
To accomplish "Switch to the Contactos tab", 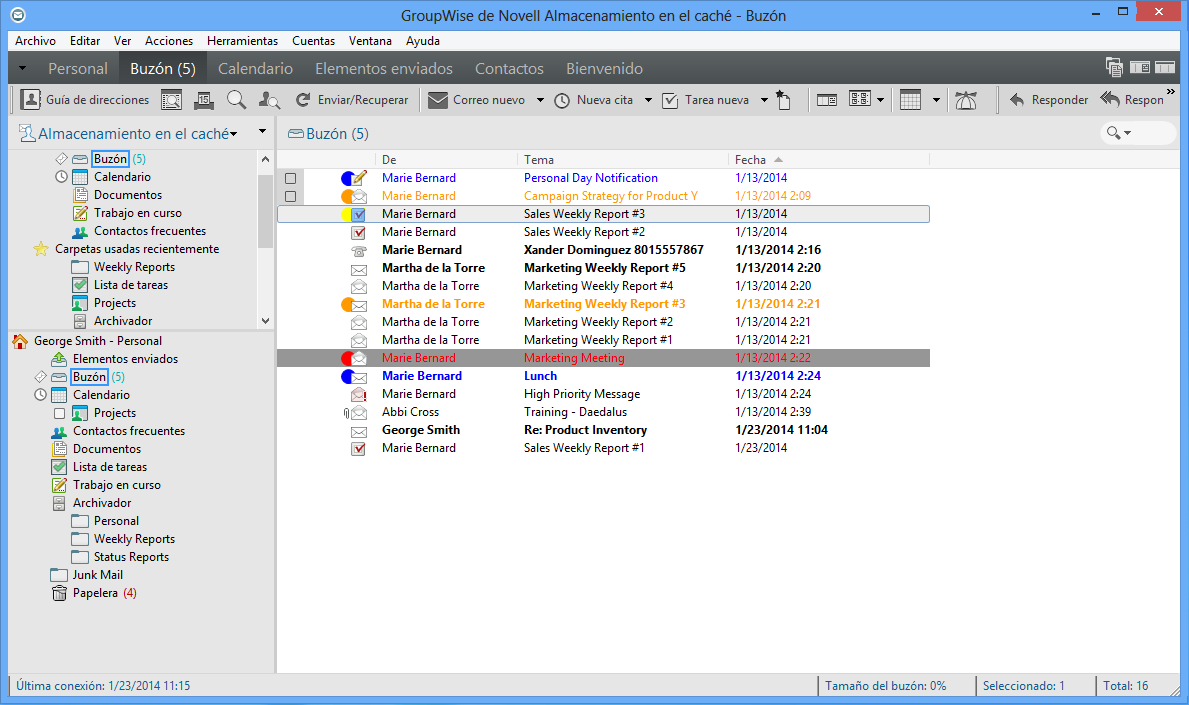I will (x=510, y=68).
